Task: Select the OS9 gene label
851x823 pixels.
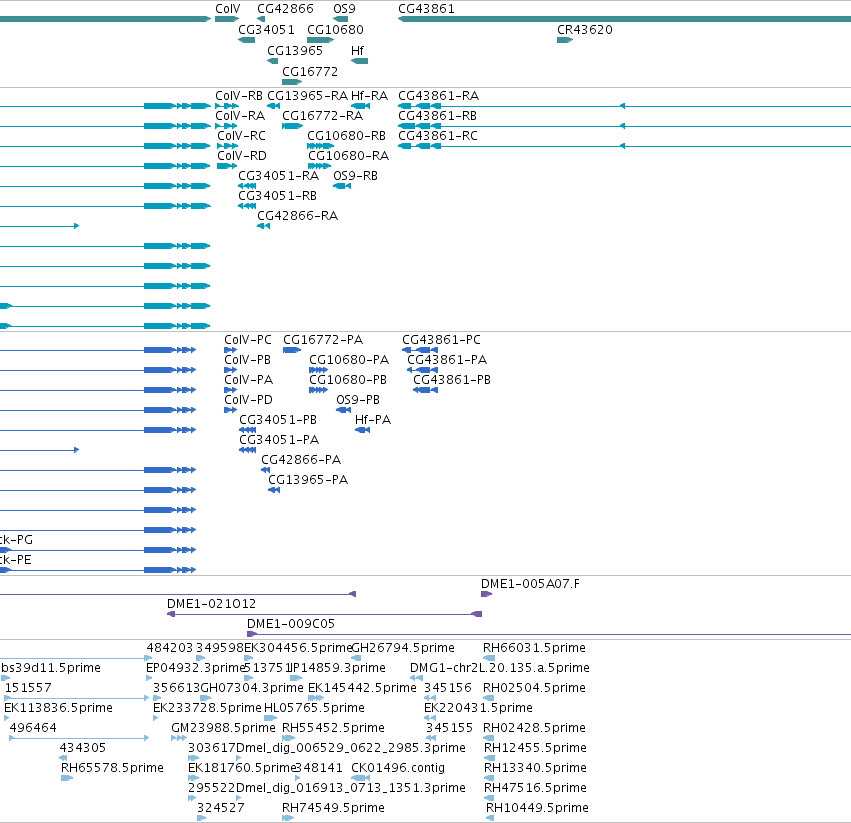Action: tap(344, 9)
